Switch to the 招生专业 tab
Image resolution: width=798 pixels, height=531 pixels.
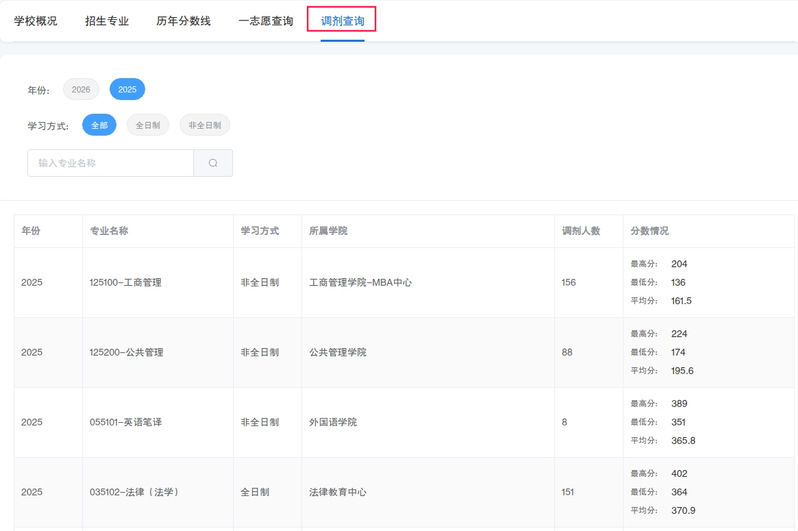tap(107, 21)
